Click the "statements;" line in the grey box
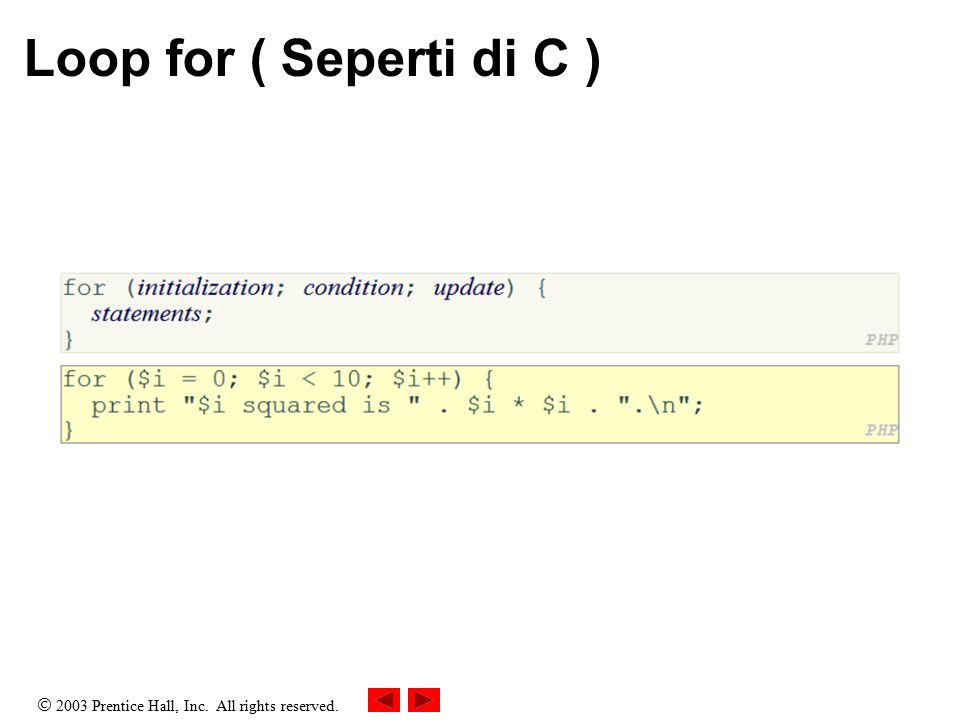The height and width of the screenshot is (720, 960). coord(151,314)
